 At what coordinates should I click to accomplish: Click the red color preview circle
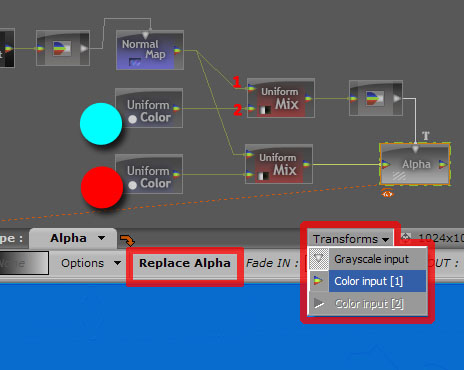tap(102, 187)
